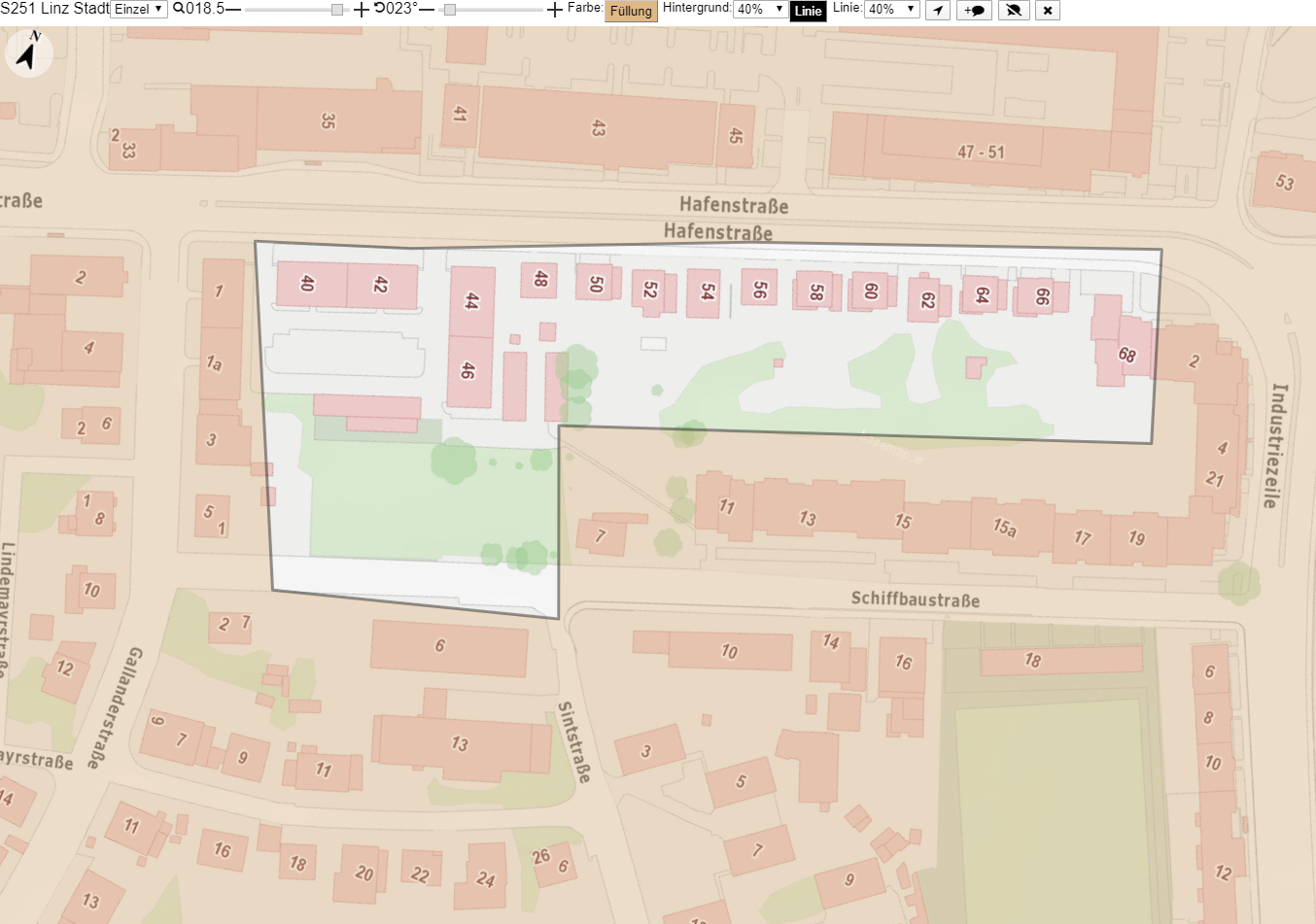1316x924 pixels.
Task: Add a comment with speech bubble button
Action: pos(974,11)
